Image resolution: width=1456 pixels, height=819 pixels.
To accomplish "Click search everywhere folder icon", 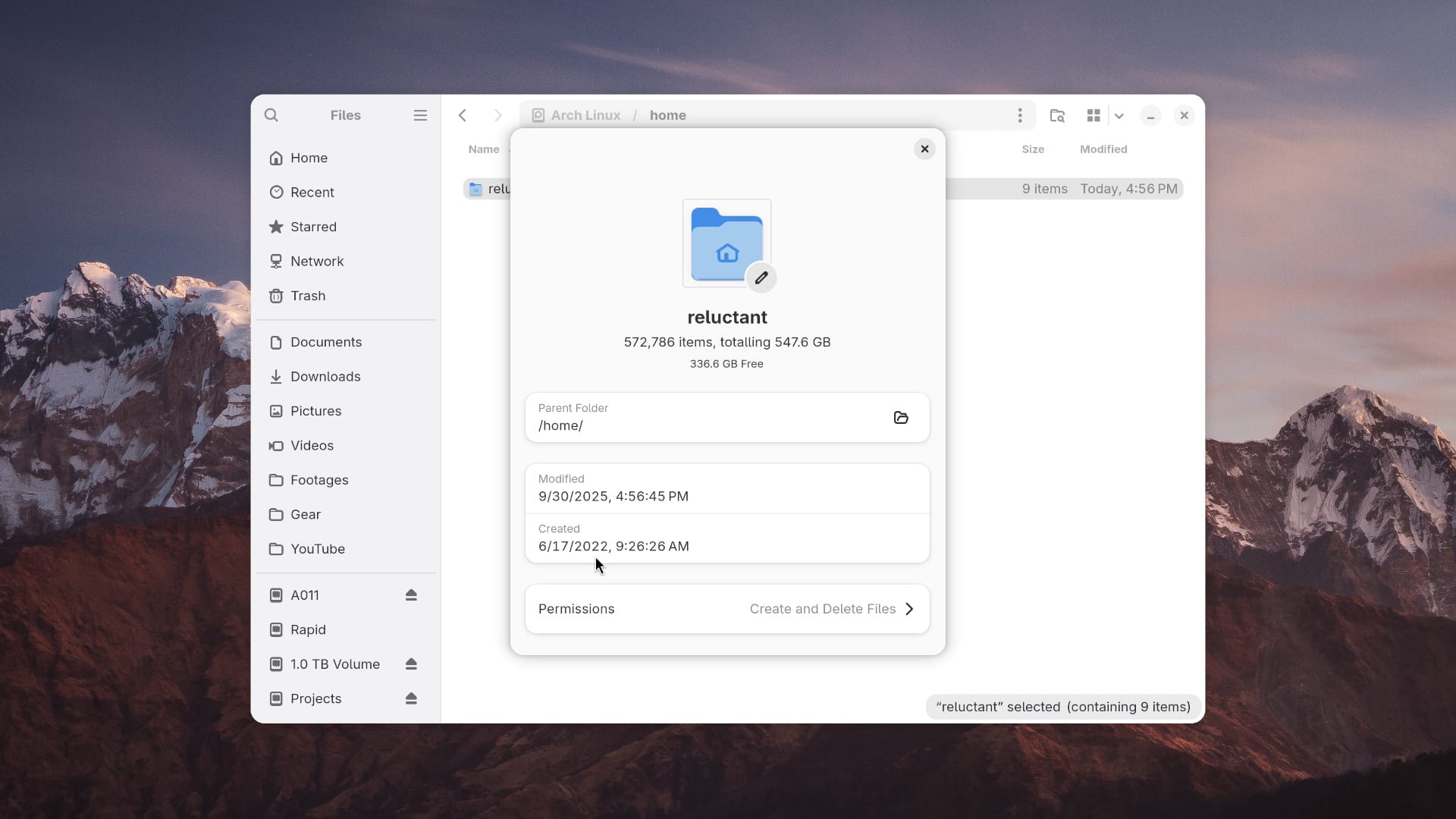I will (x=1057, y=115).
